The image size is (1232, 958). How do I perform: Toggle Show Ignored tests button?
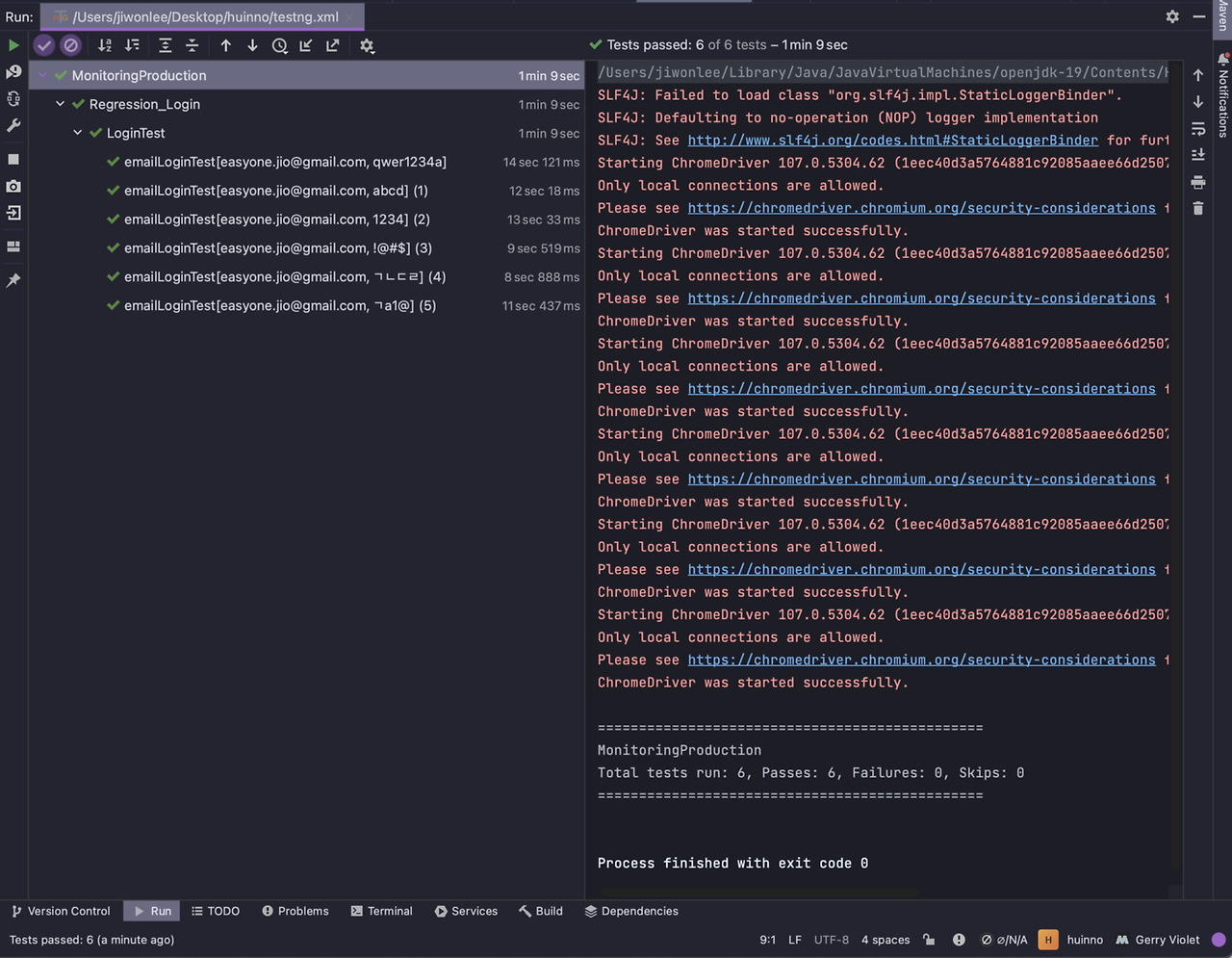coord(71,45)
